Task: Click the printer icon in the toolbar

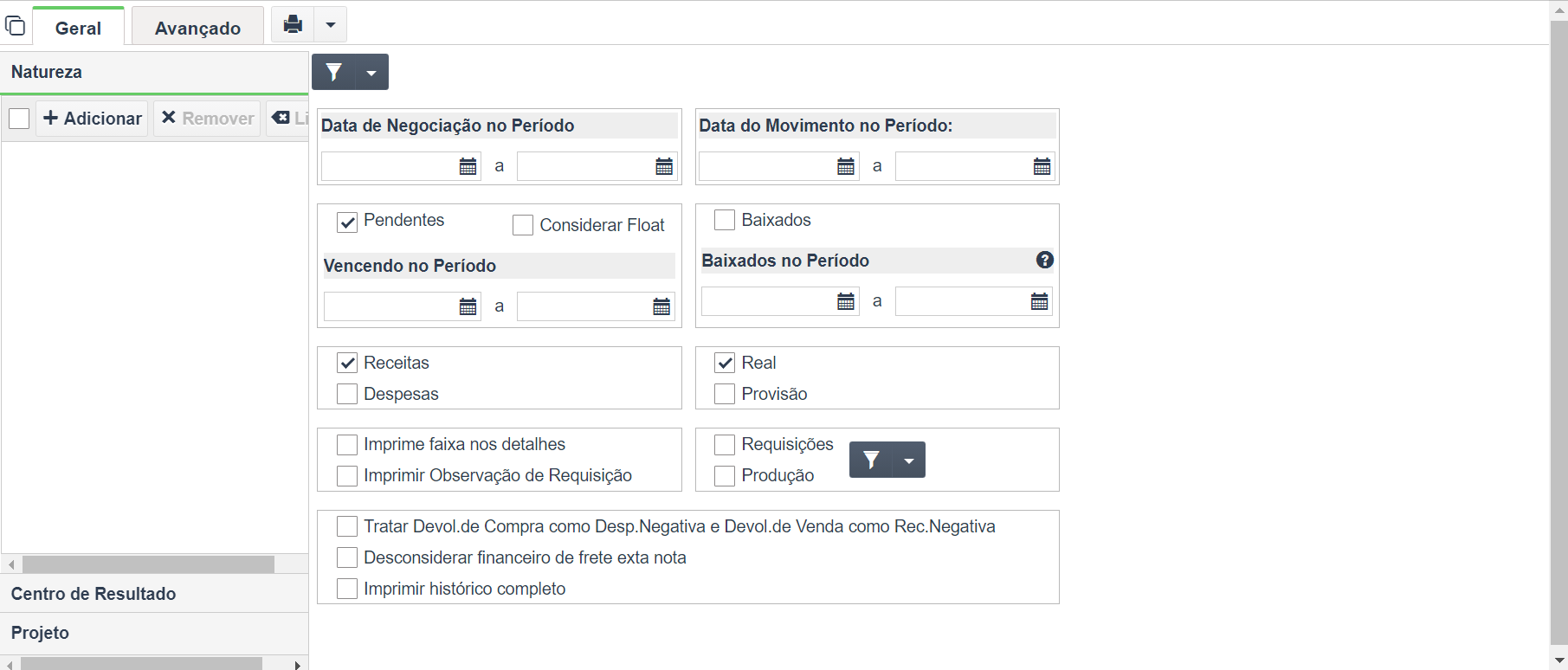Action: tap(293, 24)
